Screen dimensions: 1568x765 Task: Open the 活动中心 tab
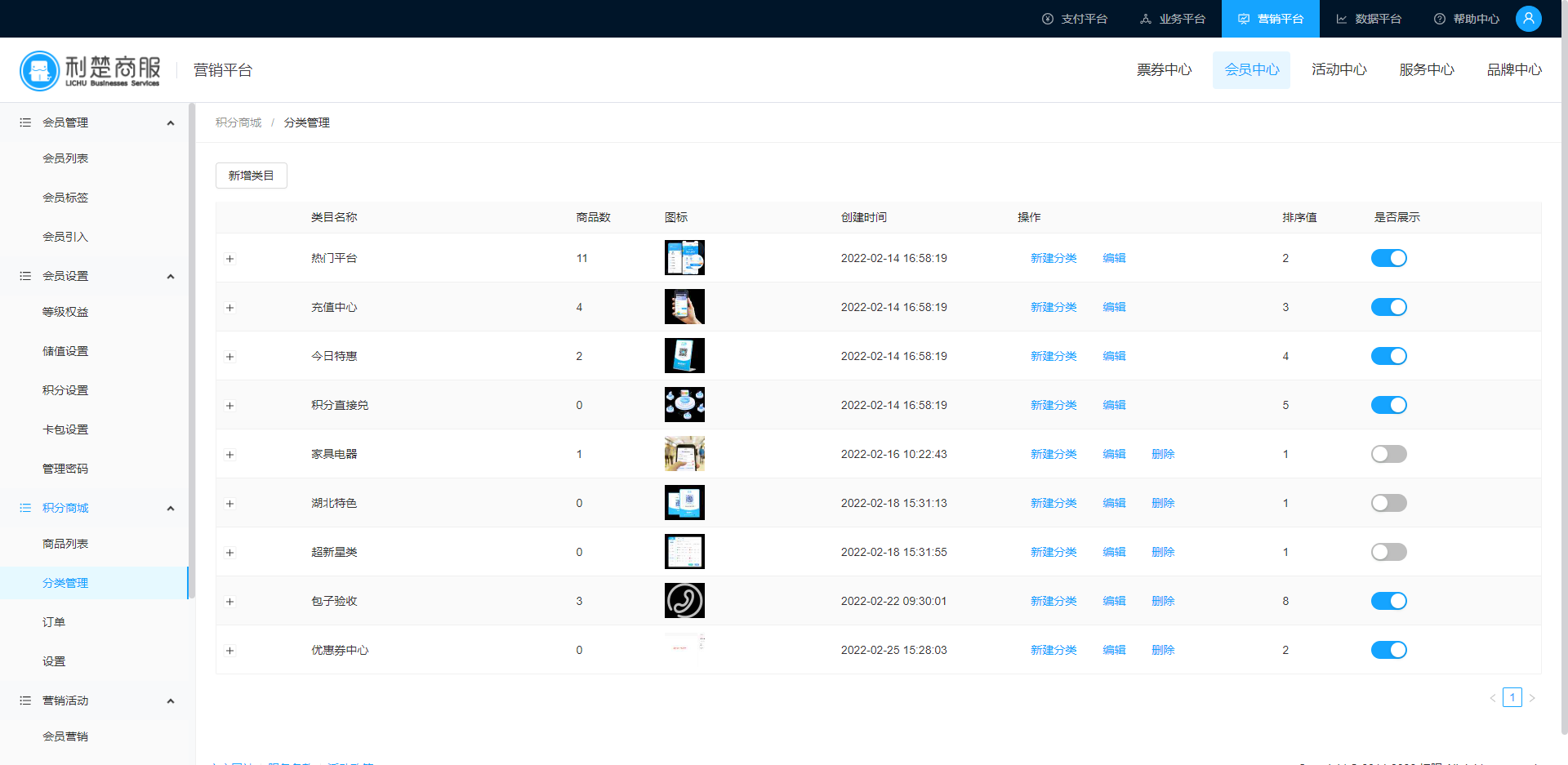1339,70
